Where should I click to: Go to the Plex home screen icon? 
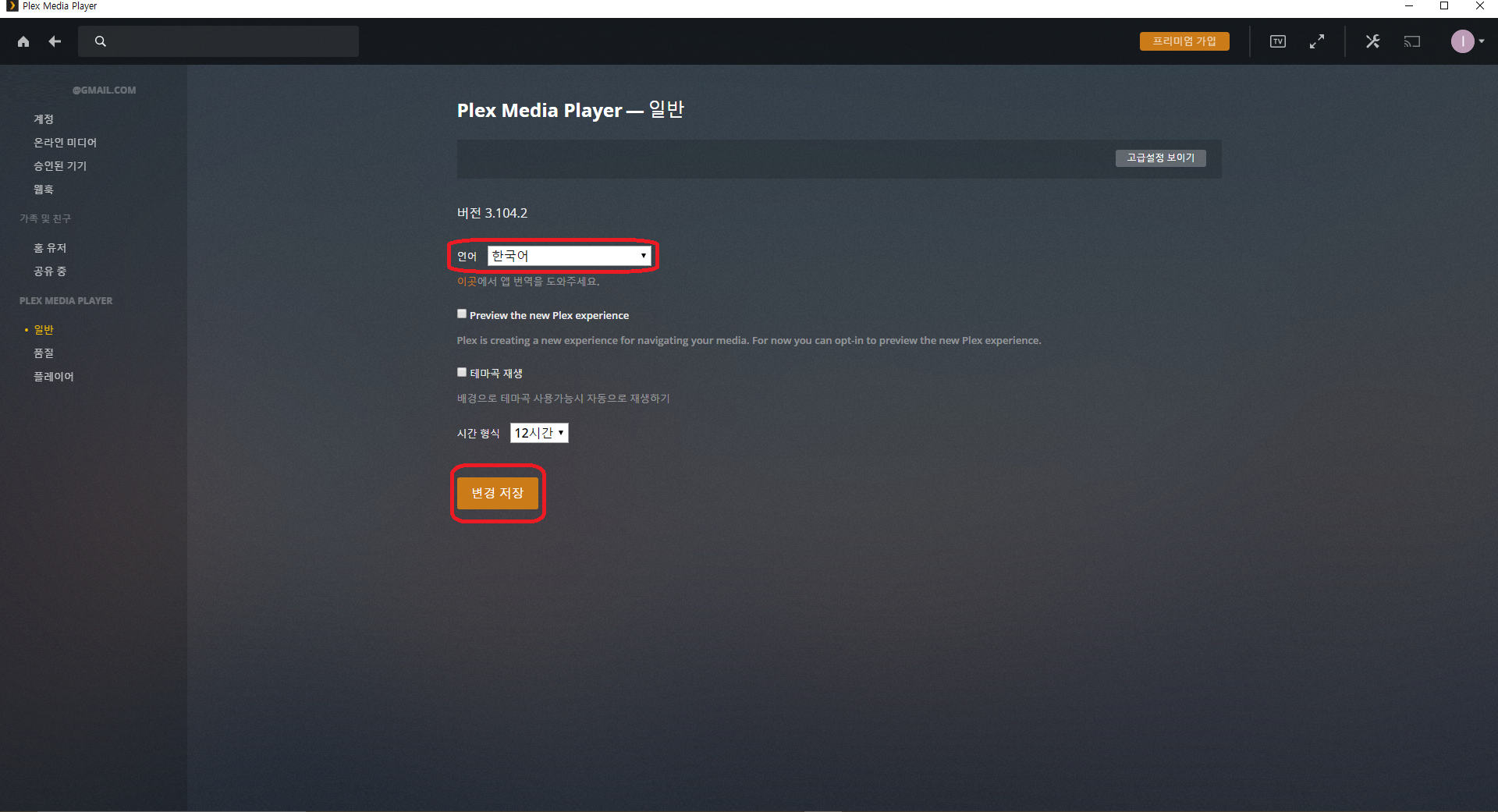(23, 41)
